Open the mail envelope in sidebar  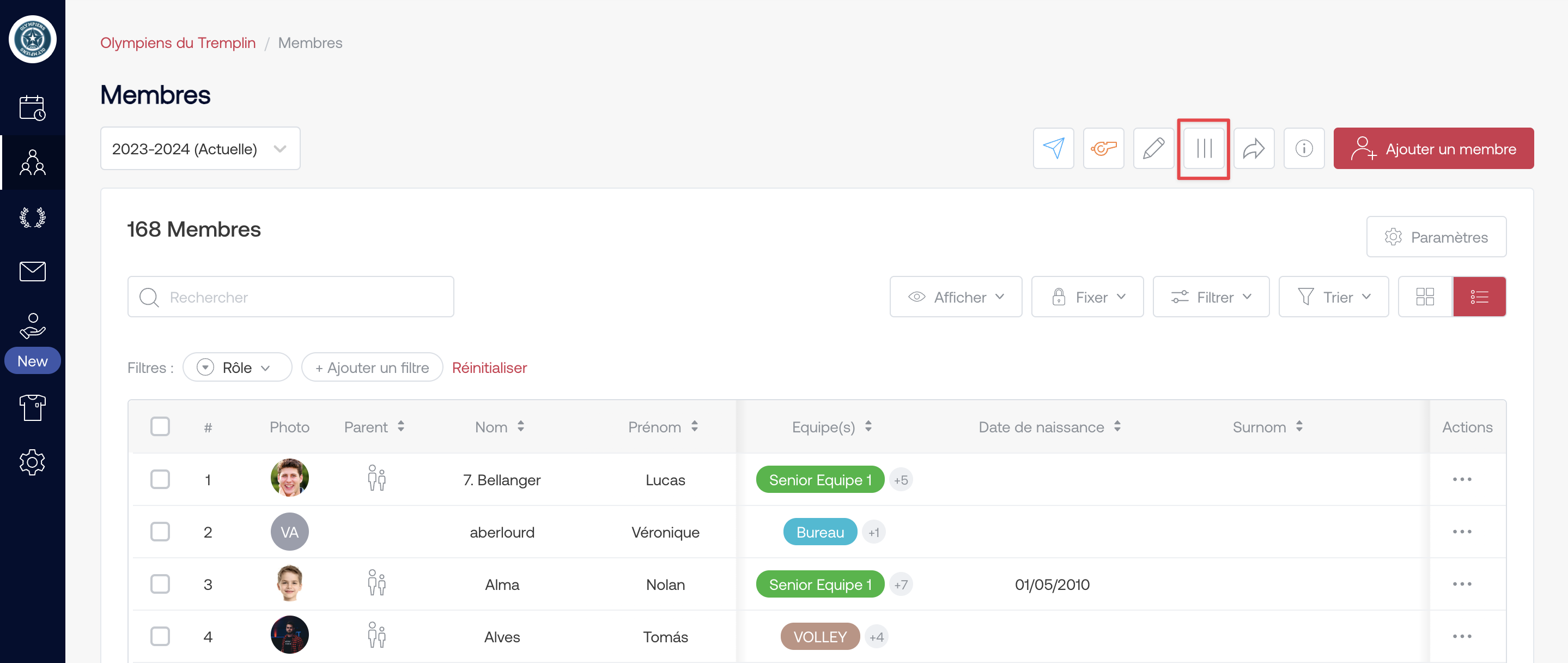[x=32, y=271]
